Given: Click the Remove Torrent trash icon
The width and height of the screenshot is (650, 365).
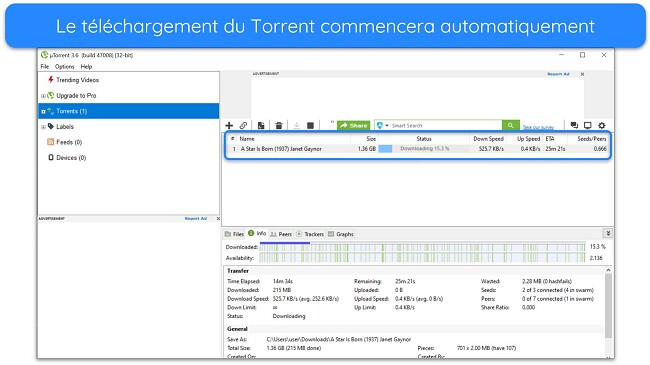Looking at the screenshot, I should pyautogui.click(x=279, y=125).
